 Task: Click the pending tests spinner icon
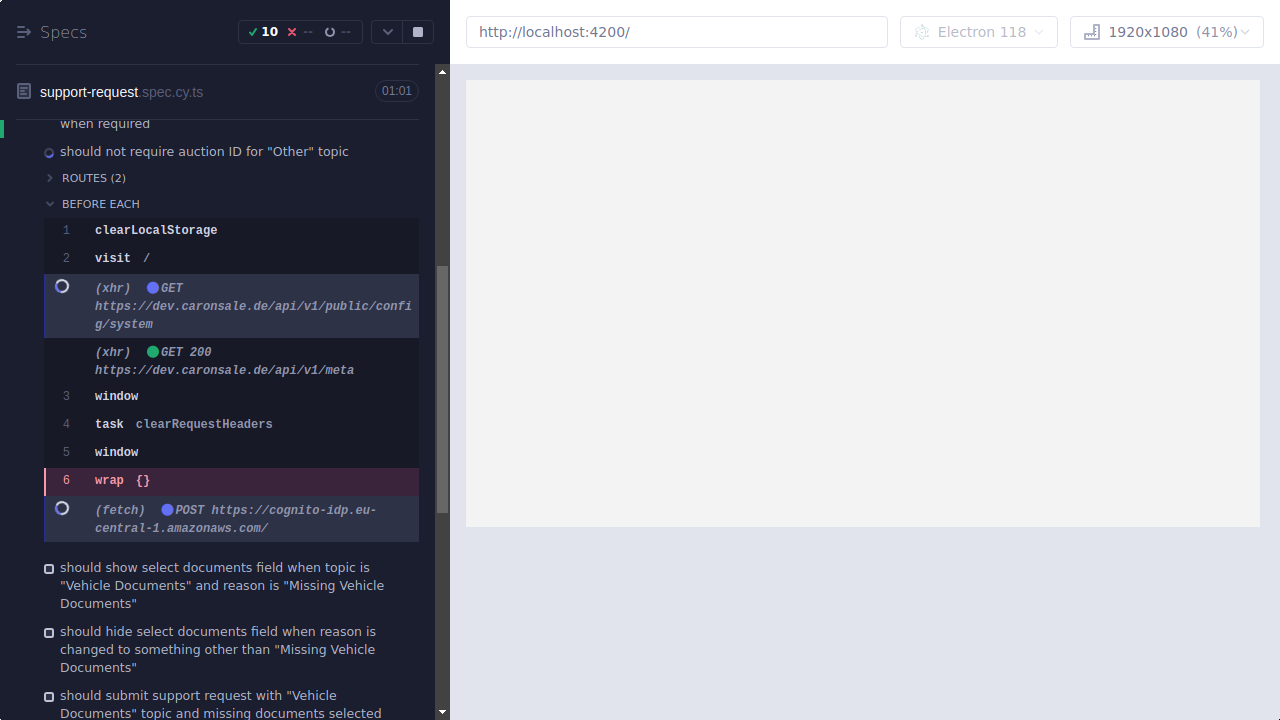pyautogui.click(x=329, y=31)
